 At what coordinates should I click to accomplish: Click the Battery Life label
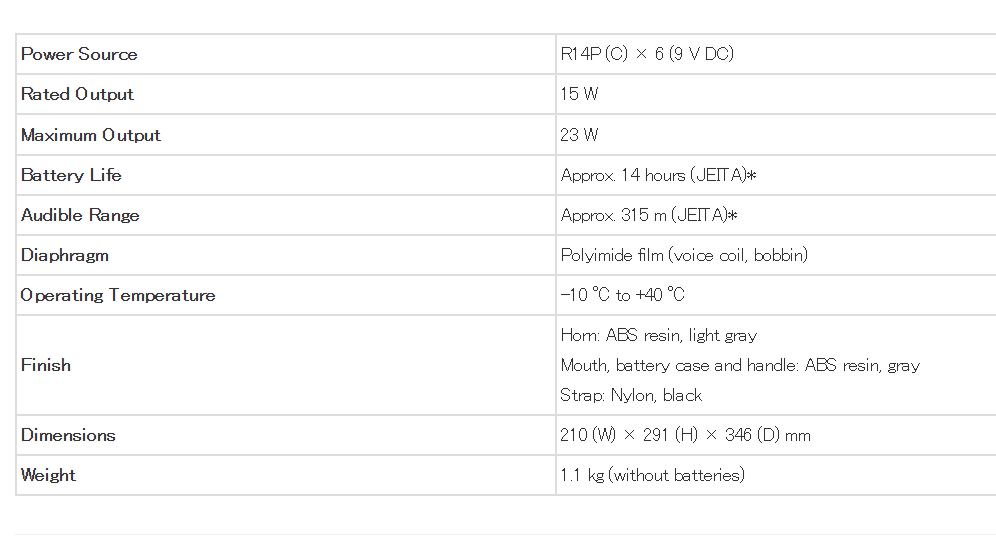pyautogui.click(x=71, y=175)
